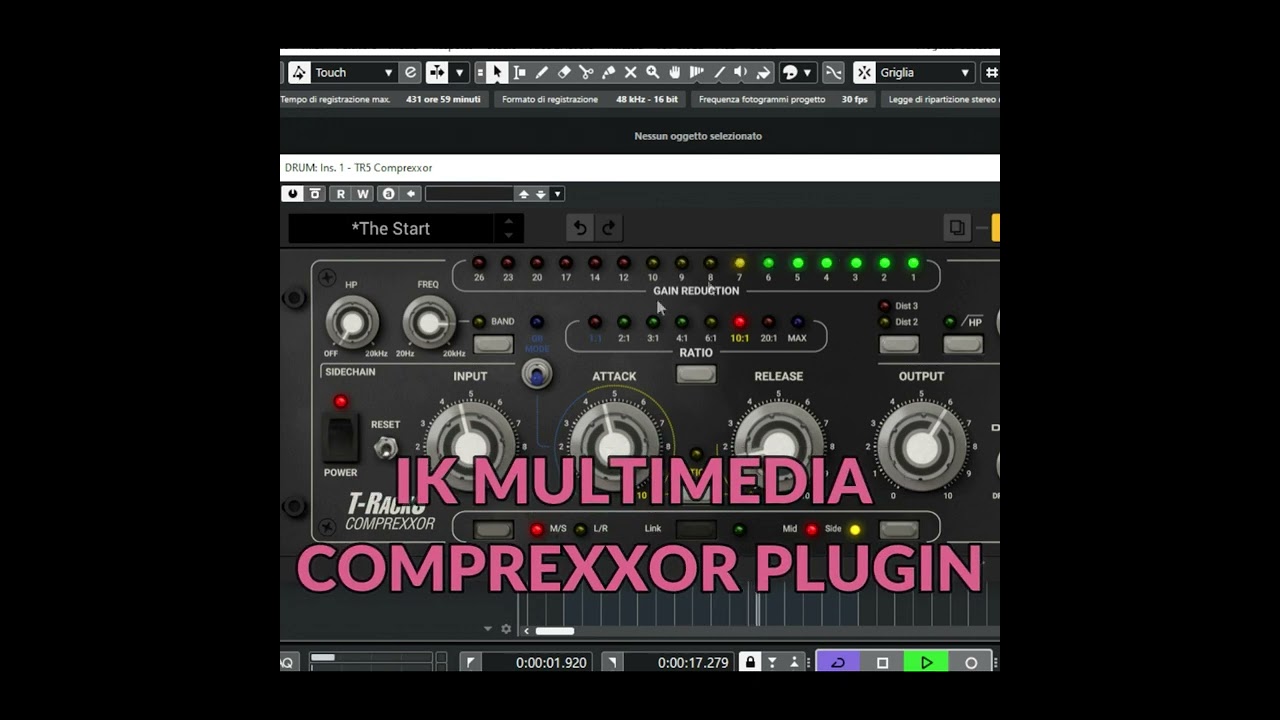Click the horizontal scrollbar thumb
This screenshot has height=720, width=1280.
pyautogui.click(x=555, y=631)
